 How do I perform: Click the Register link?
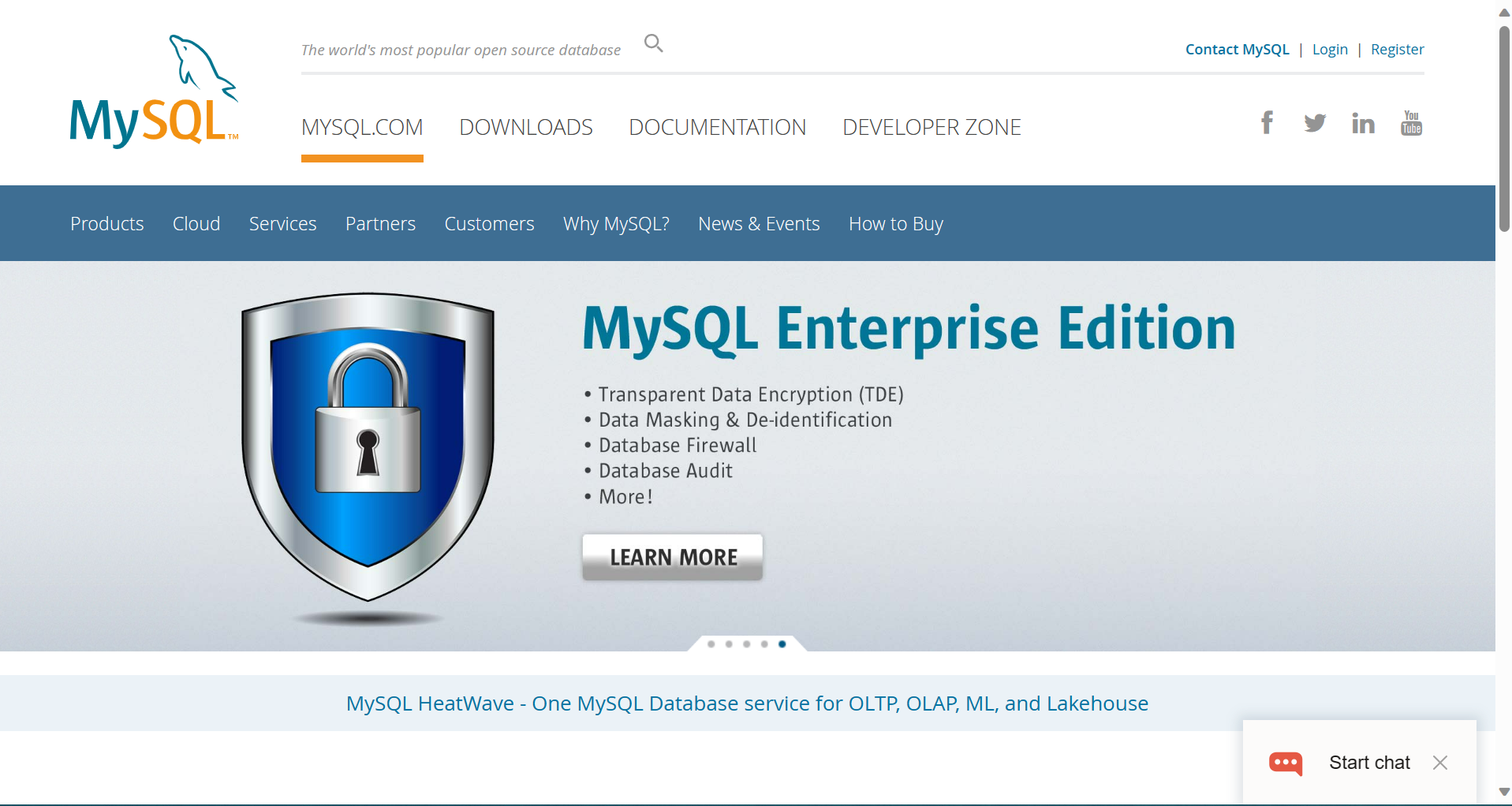click(x=1397, y=49)
